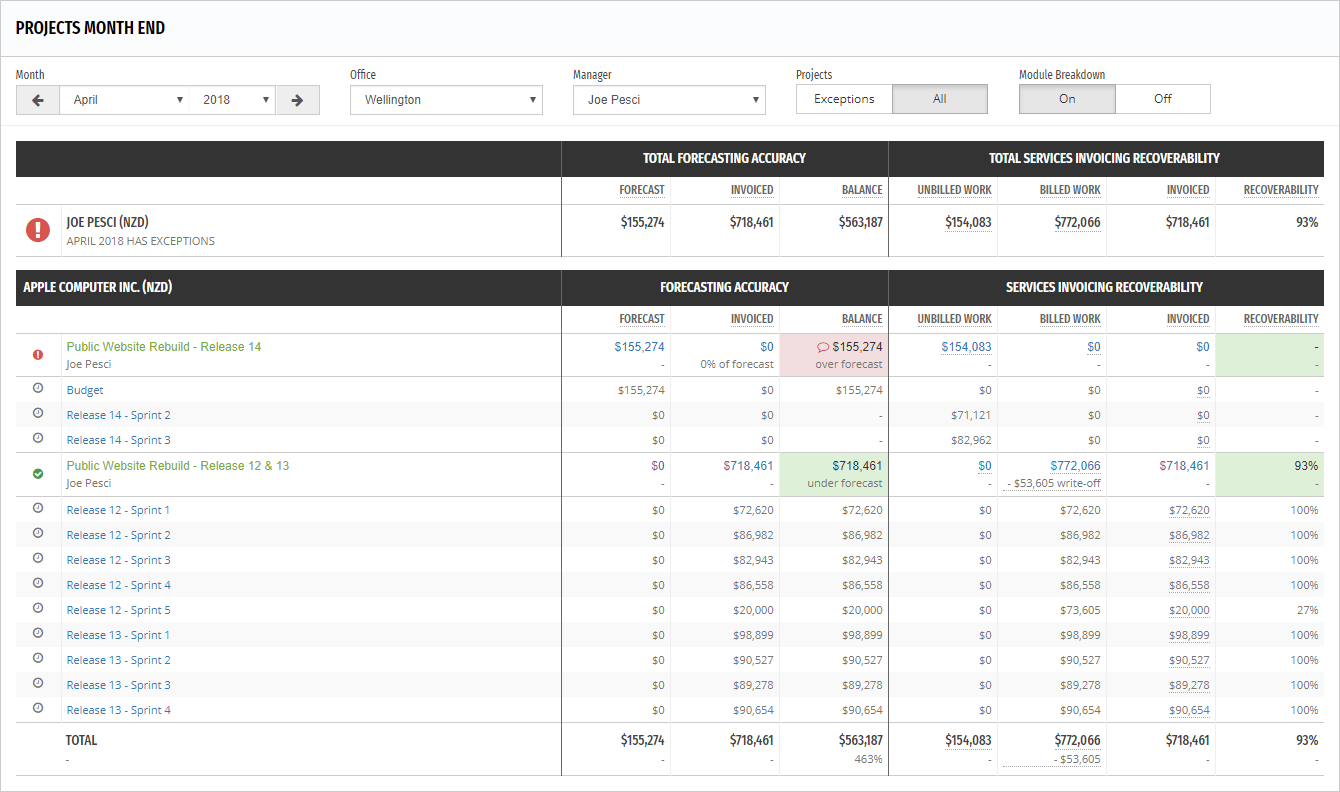This screenshot has width=1340, height=792.
Task: Show All projects
Action: point(939,99)
